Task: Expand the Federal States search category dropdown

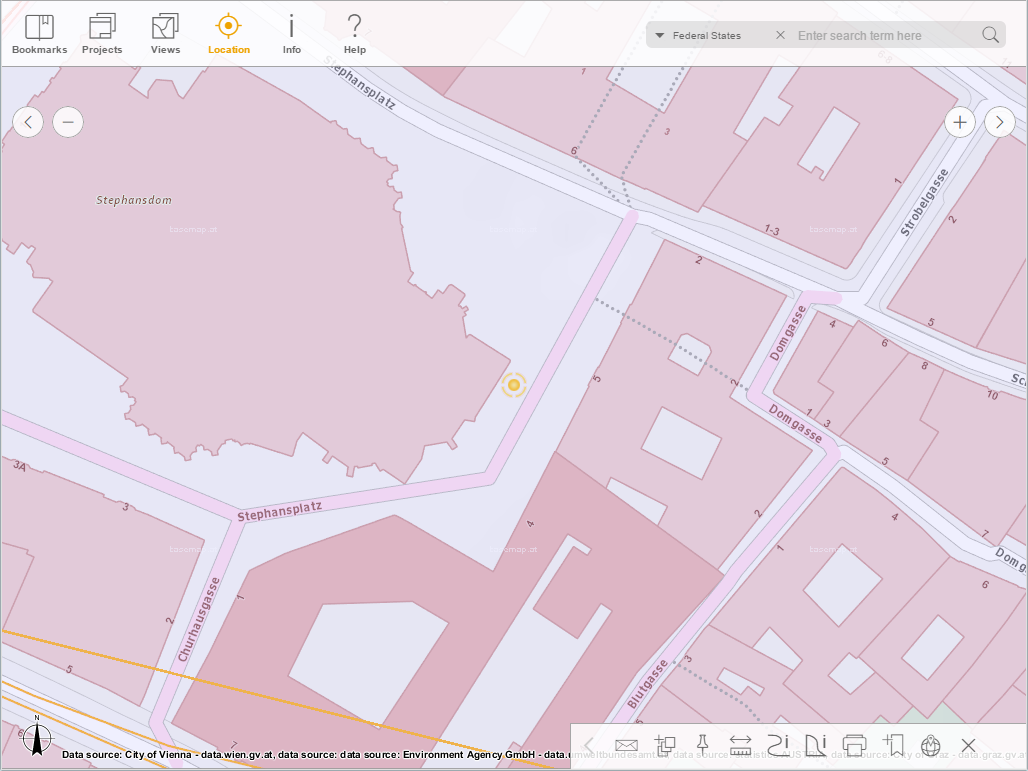Action: click(x=659, y=34)
